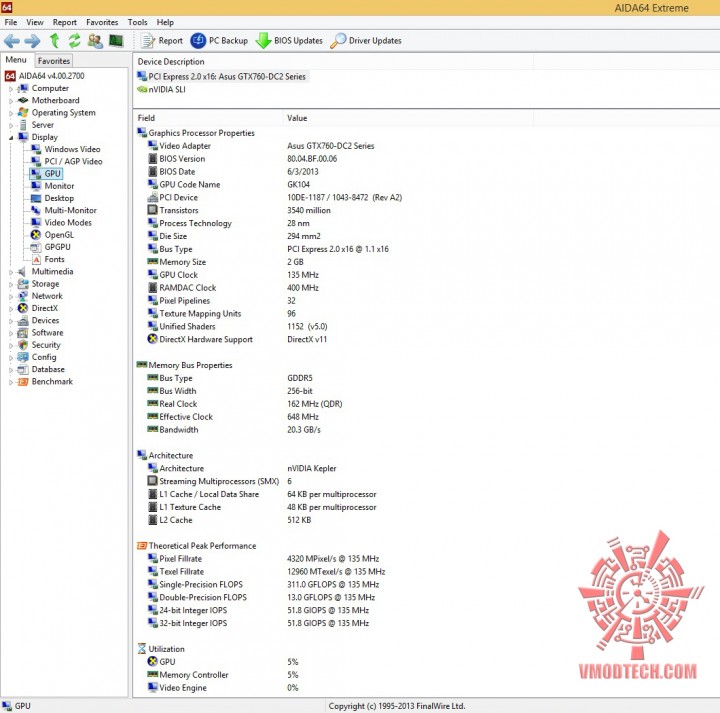This screenshot has height=713, width=720.
Task: Click the Devices icon in tree
Action: click(x=23, y=320)
